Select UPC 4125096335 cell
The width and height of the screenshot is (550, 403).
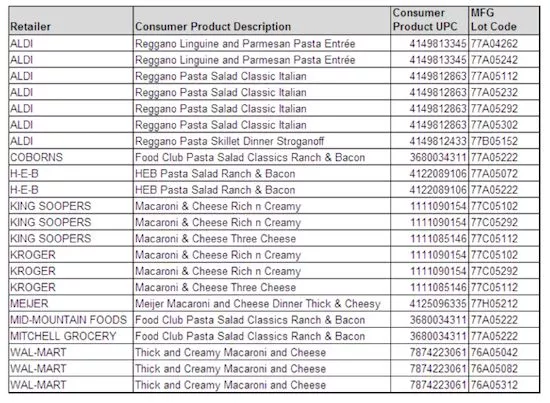pos(429,303)
